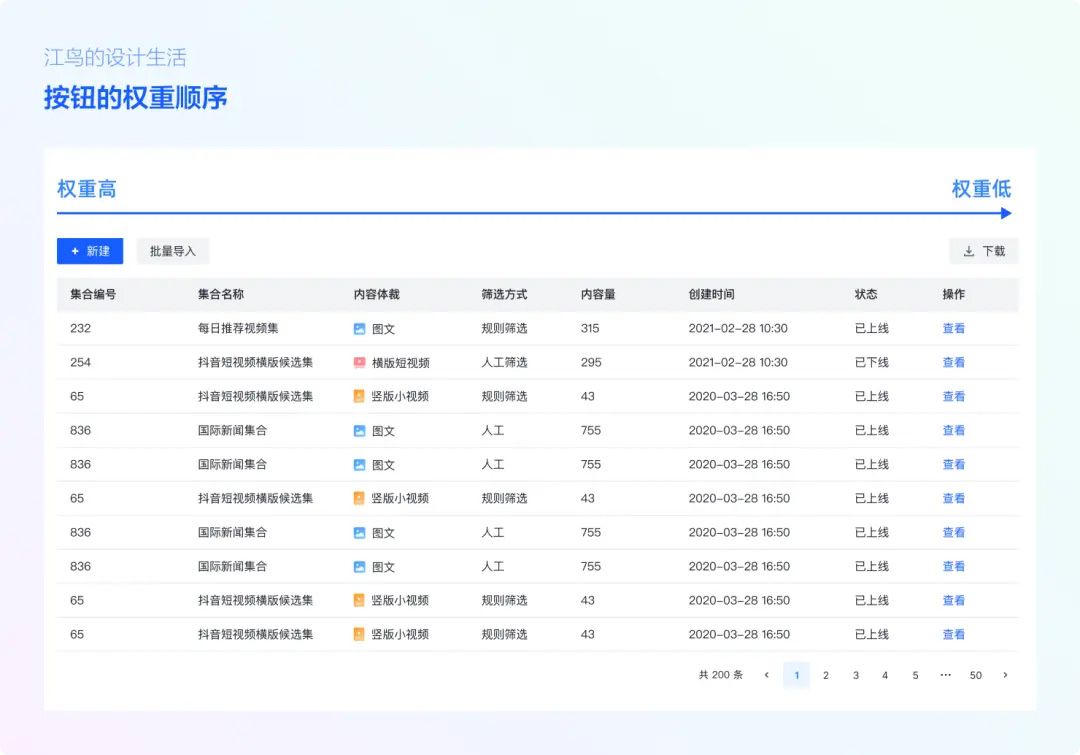Image resolution: width=1080 pixels, height=755 pixels.
Task: Click the 集合编号 column header
Action: tap(93, 294)
